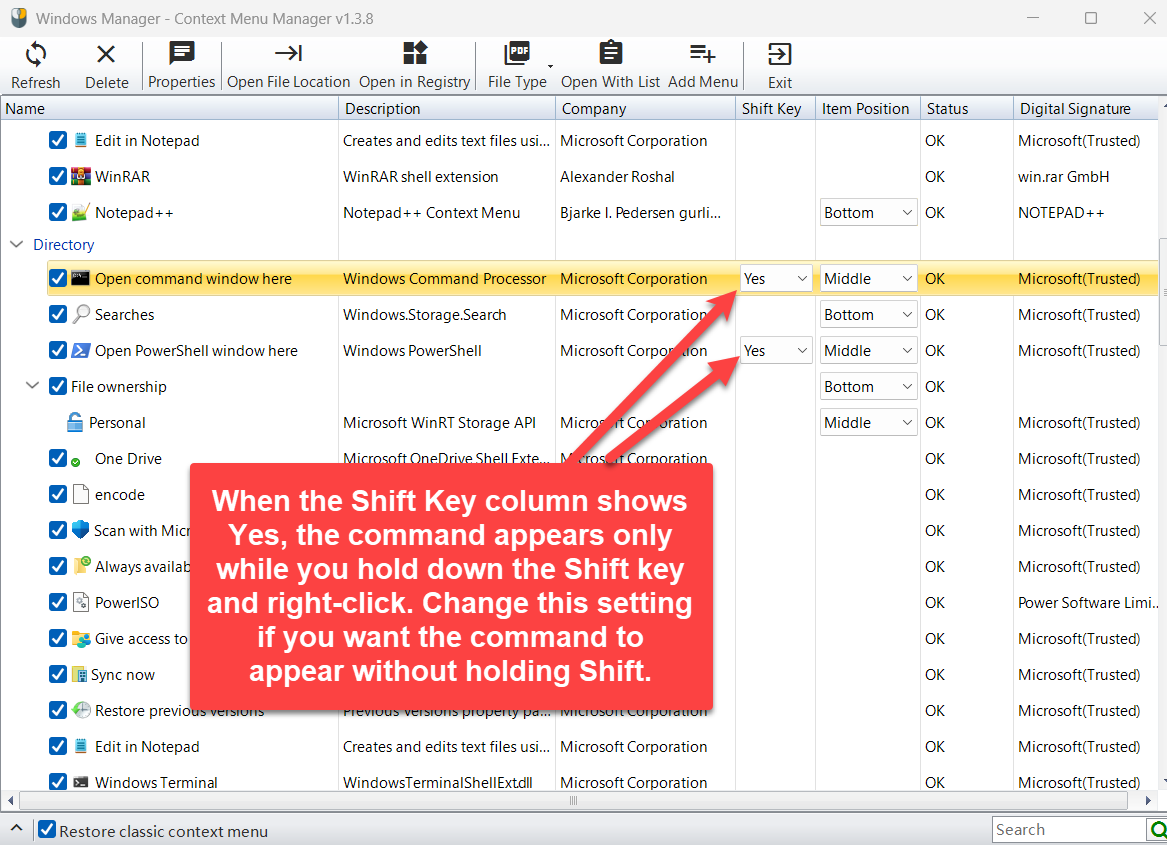Sort by the Name column header
1167x847 pixels.
point(170,109)
